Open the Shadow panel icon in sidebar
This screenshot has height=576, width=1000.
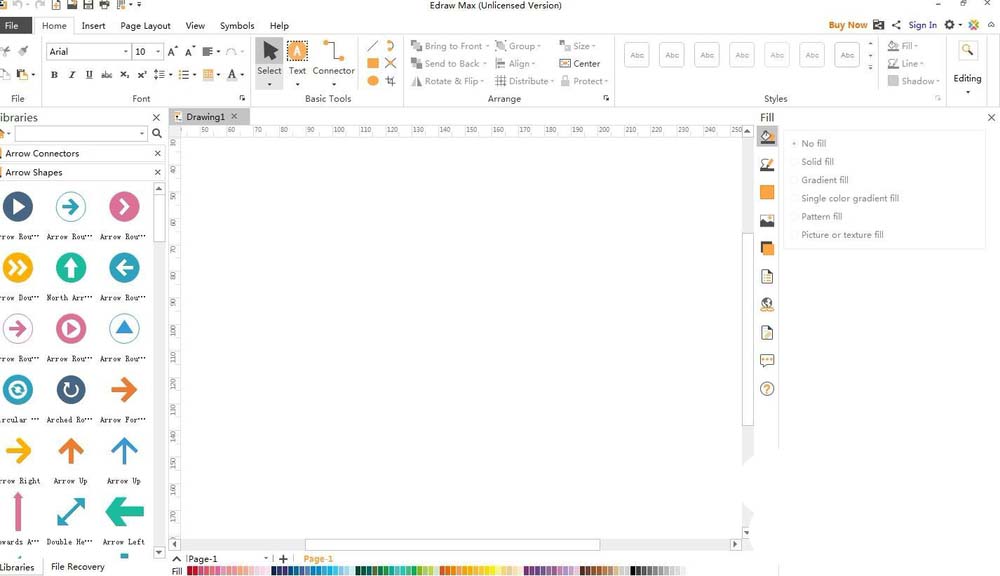click(767, 248)
